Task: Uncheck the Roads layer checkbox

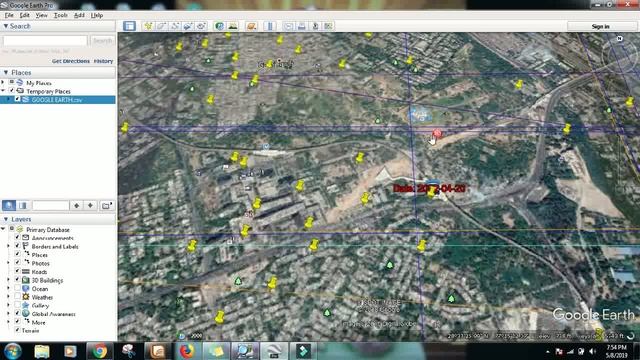Action: click(17, 271)
